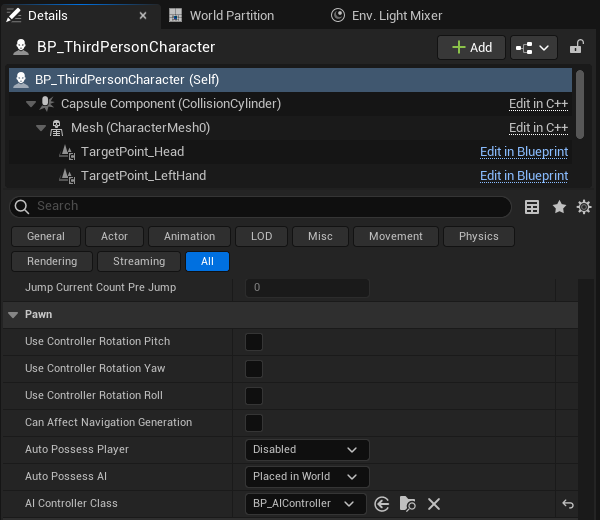Use selected asset for AI Controller Class
Viewport: 600px width, 520px height.
point(382,504)
